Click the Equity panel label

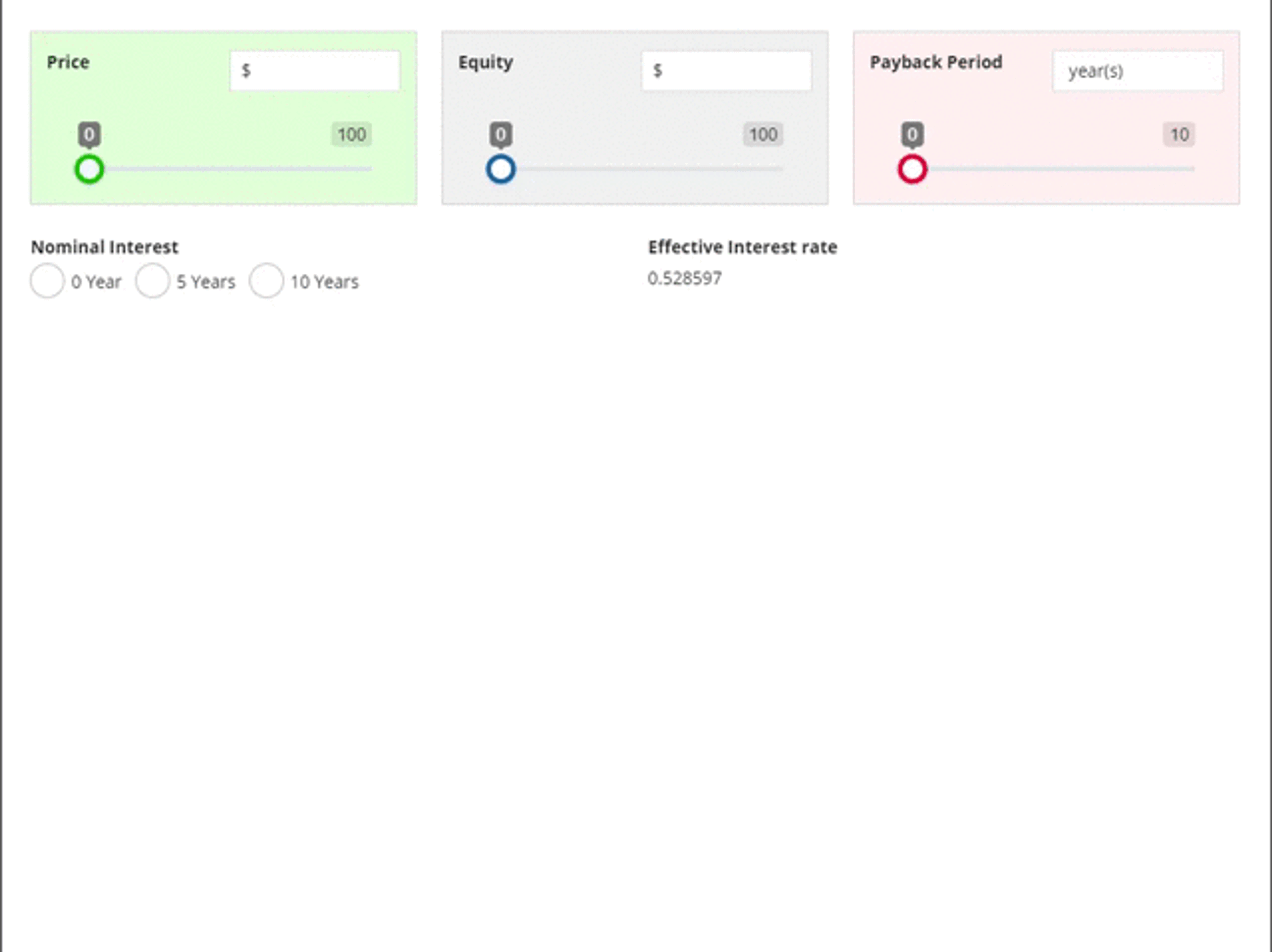pos(485,63)
